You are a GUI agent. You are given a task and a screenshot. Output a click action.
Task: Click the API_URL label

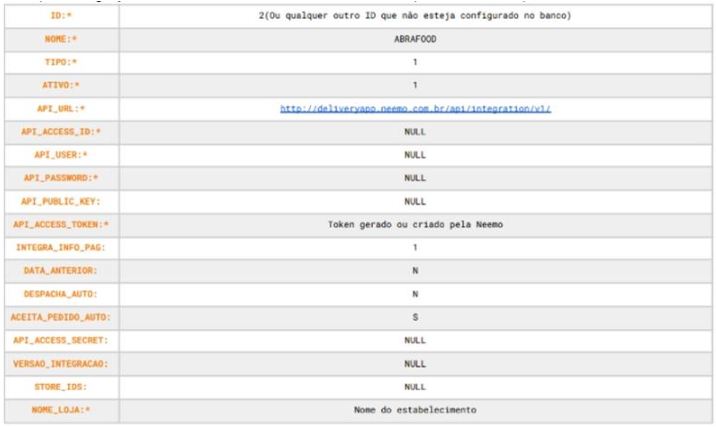(61, 109)
